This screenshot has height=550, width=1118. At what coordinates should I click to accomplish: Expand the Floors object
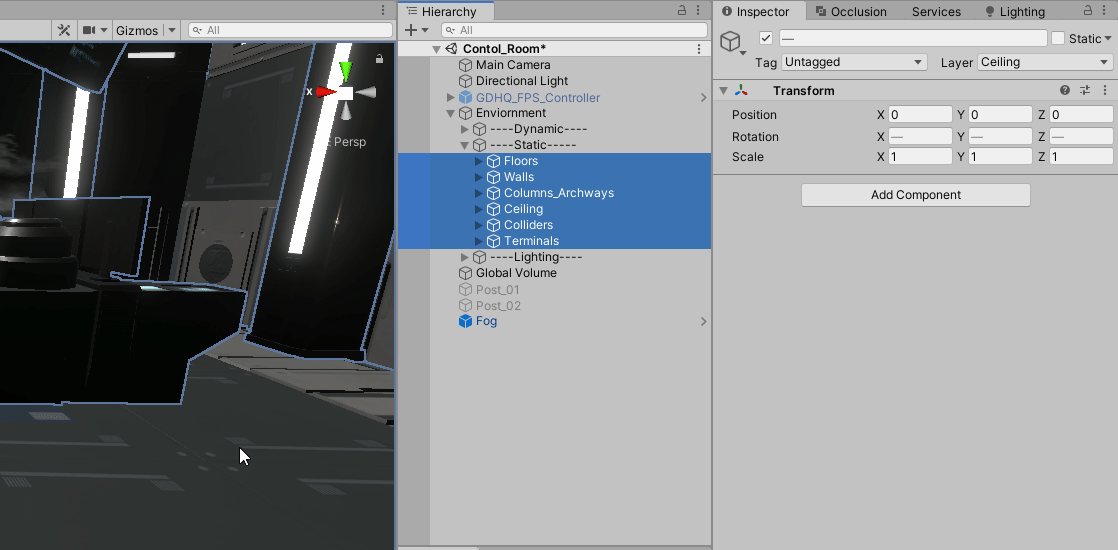479,161
